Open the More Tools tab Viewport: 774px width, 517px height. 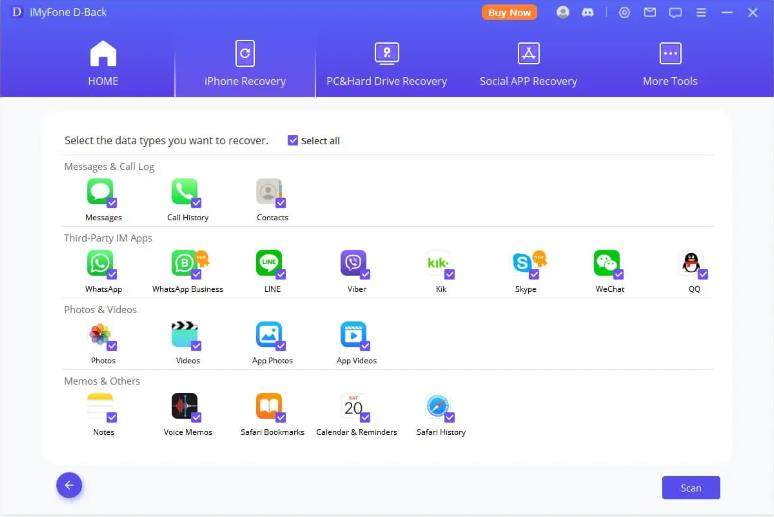click(x=670, y=64)
